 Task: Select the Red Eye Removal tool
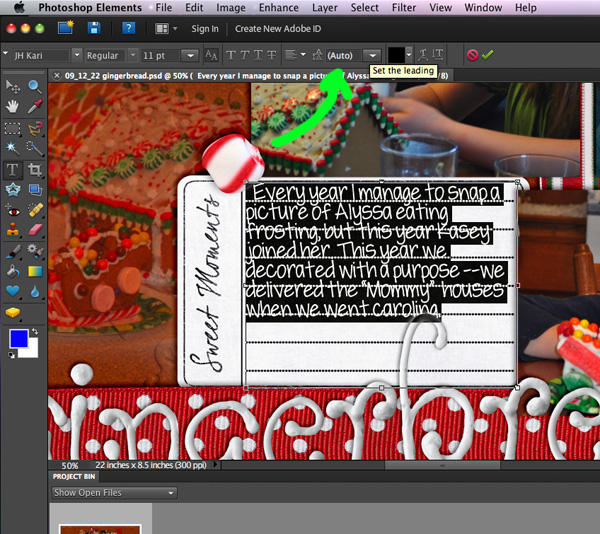13,210
